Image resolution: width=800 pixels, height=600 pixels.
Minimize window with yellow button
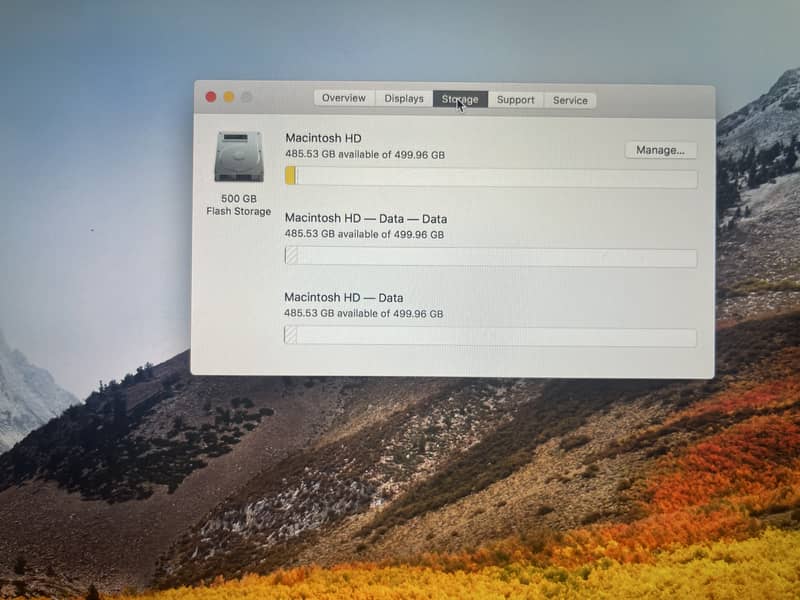tap(229, 97)
